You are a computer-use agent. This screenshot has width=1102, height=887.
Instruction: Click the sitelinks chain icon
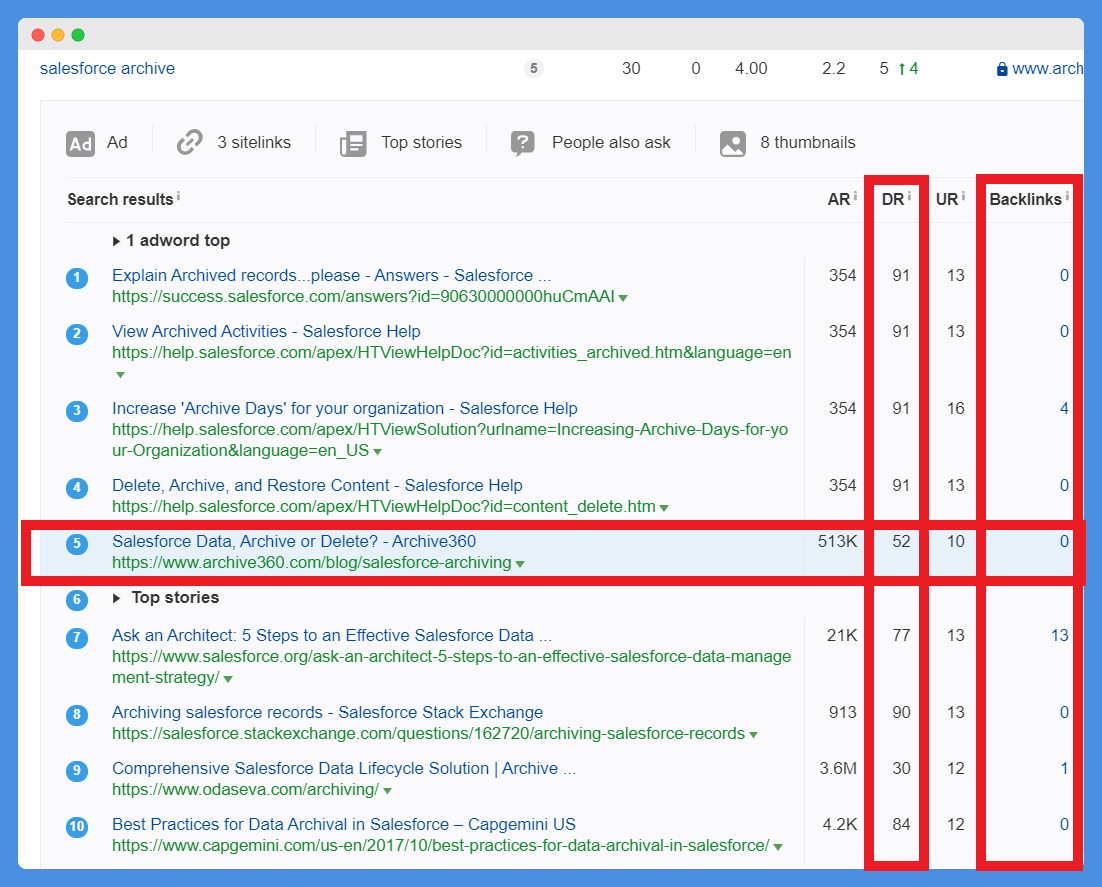click(x=190, y=142)
